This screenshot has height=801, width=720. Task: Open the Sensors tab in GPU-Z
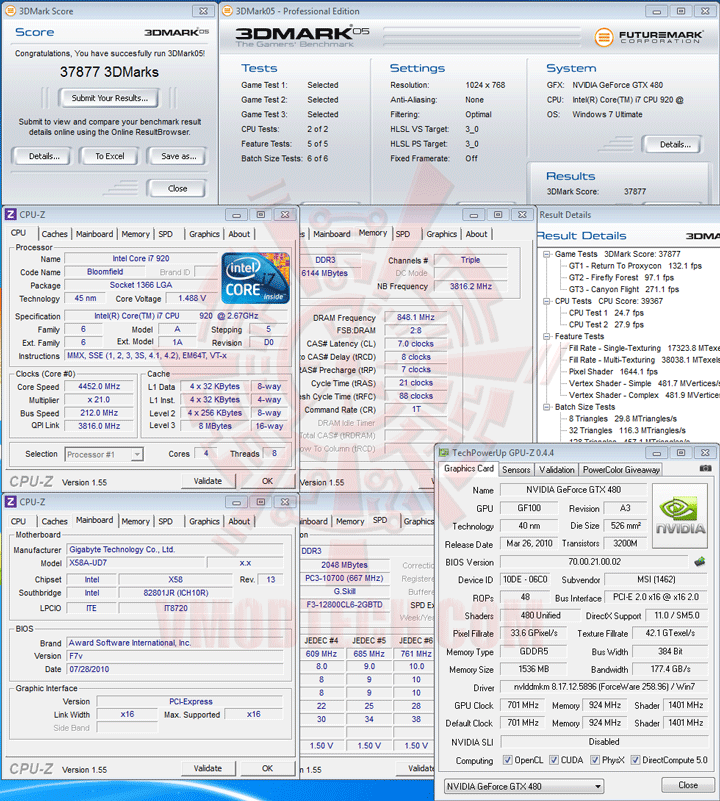click(x=516, y=469)
